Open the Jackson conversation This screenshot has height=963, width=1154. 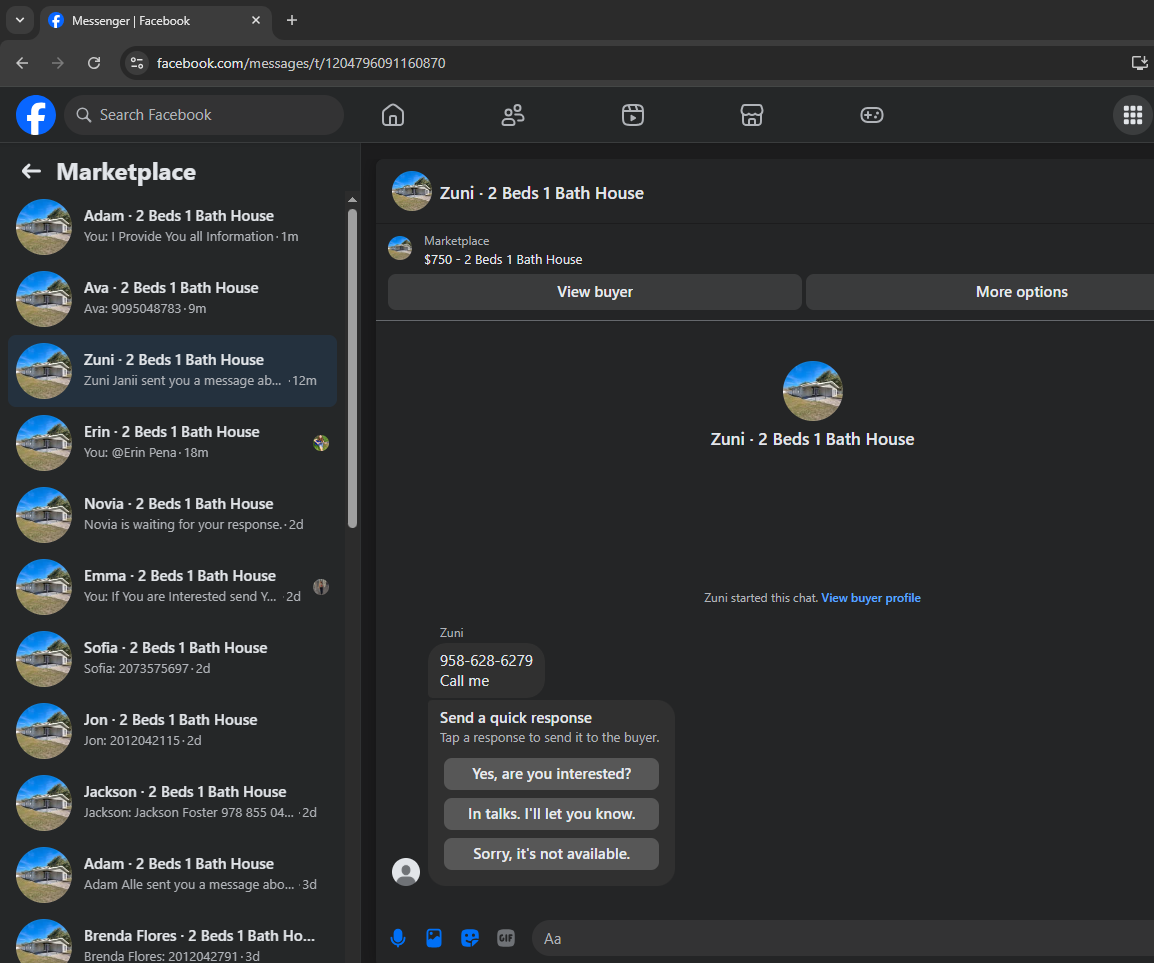click(x=172, y=803)
